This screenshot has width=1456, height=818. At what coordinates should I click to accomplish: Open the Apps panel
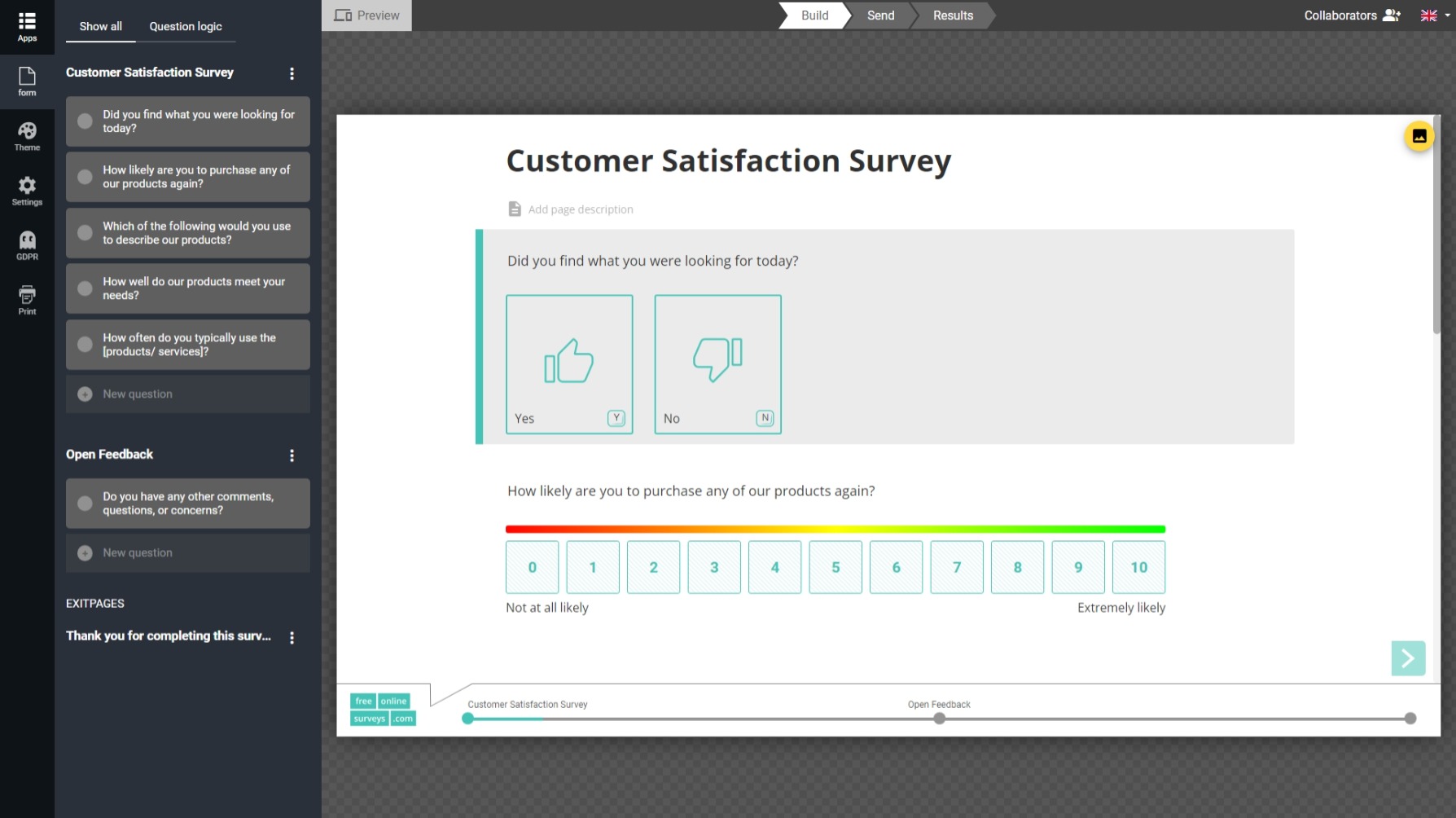(x=27, y=23)
